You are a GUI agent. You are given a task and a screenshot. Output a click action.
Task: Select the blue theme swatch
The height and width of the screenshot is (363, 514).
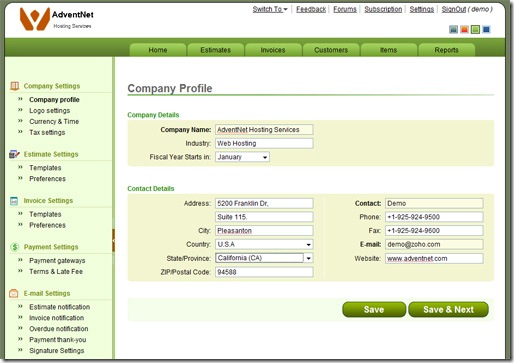click(x=486, y=29)
